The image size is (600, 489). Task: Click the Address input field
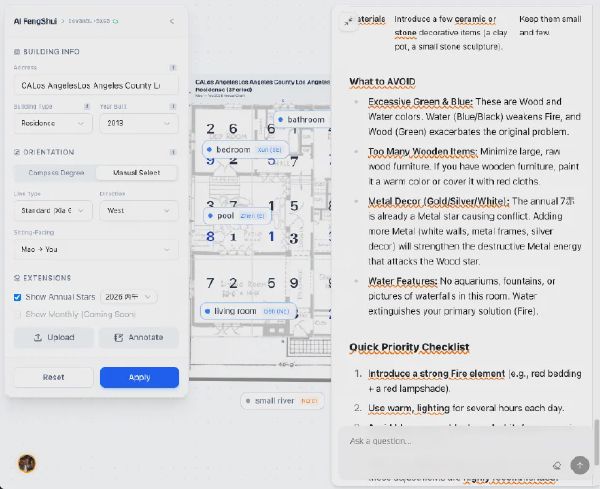[96, 85]
